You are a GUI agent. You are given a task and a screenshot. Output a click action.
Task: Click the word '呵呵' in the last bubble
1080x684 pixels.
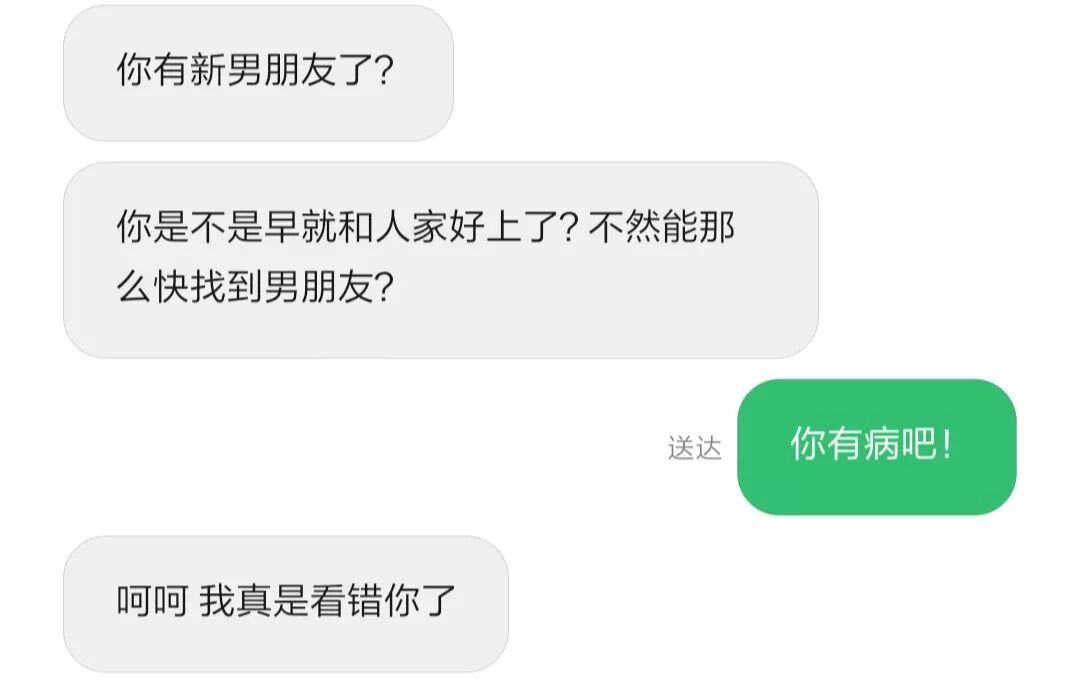[x=152, y=601]
